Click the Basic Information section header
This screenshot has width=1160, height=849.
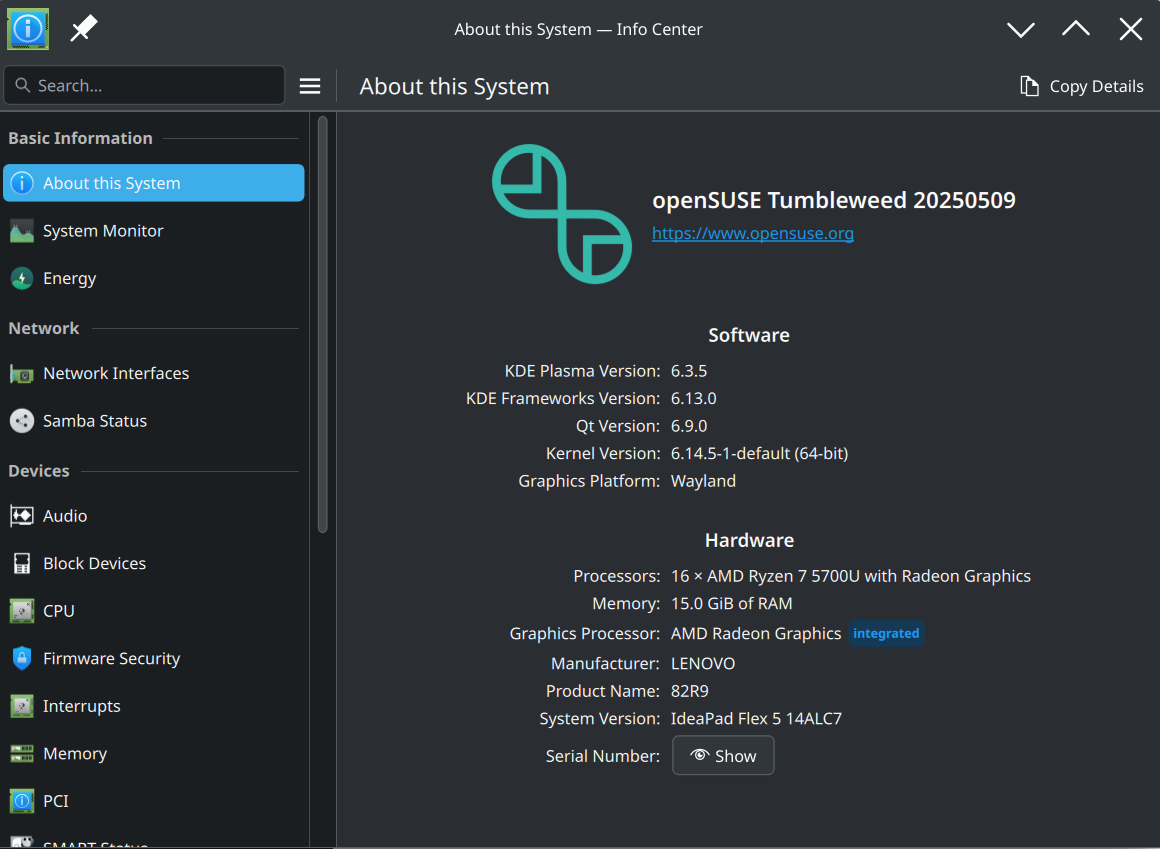point(81,138)
